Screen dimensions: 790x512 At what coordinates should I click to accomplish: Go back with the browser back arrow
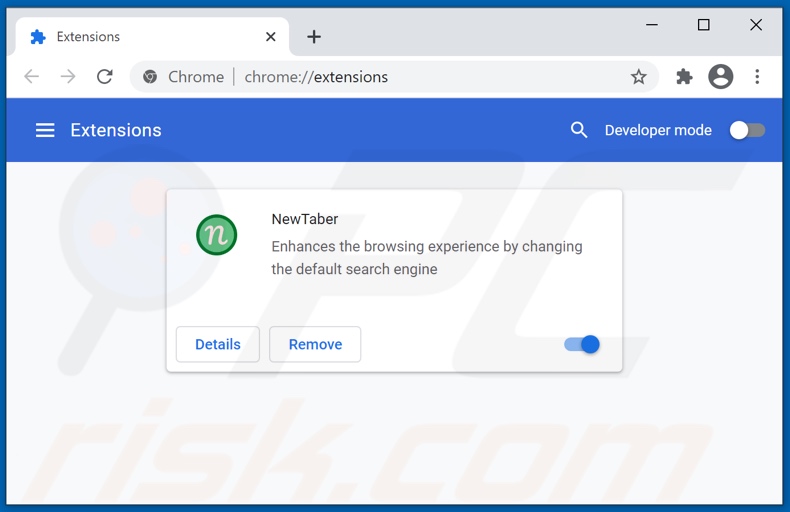[32, 77]
